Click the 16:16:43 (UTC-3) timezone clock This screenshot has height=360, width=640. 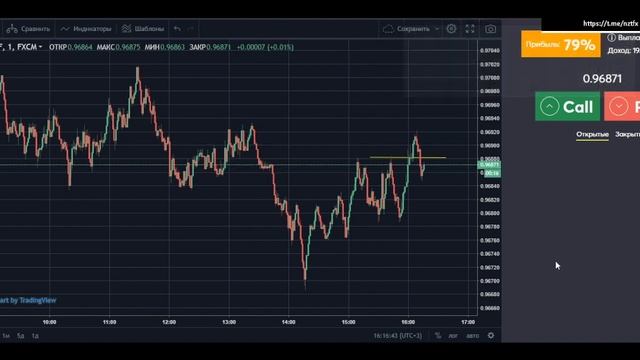[x=398, y=336]
